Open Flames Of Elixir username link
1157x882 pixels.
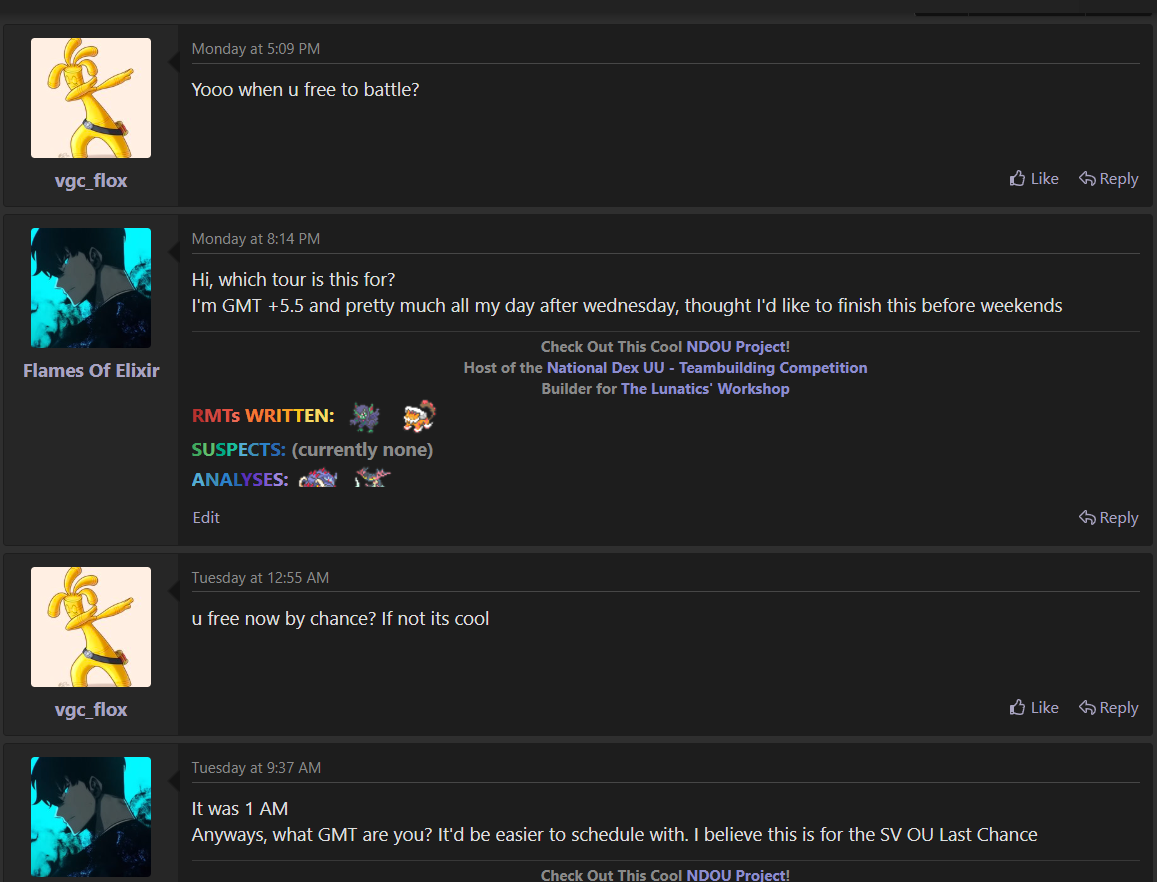(91, 371)
